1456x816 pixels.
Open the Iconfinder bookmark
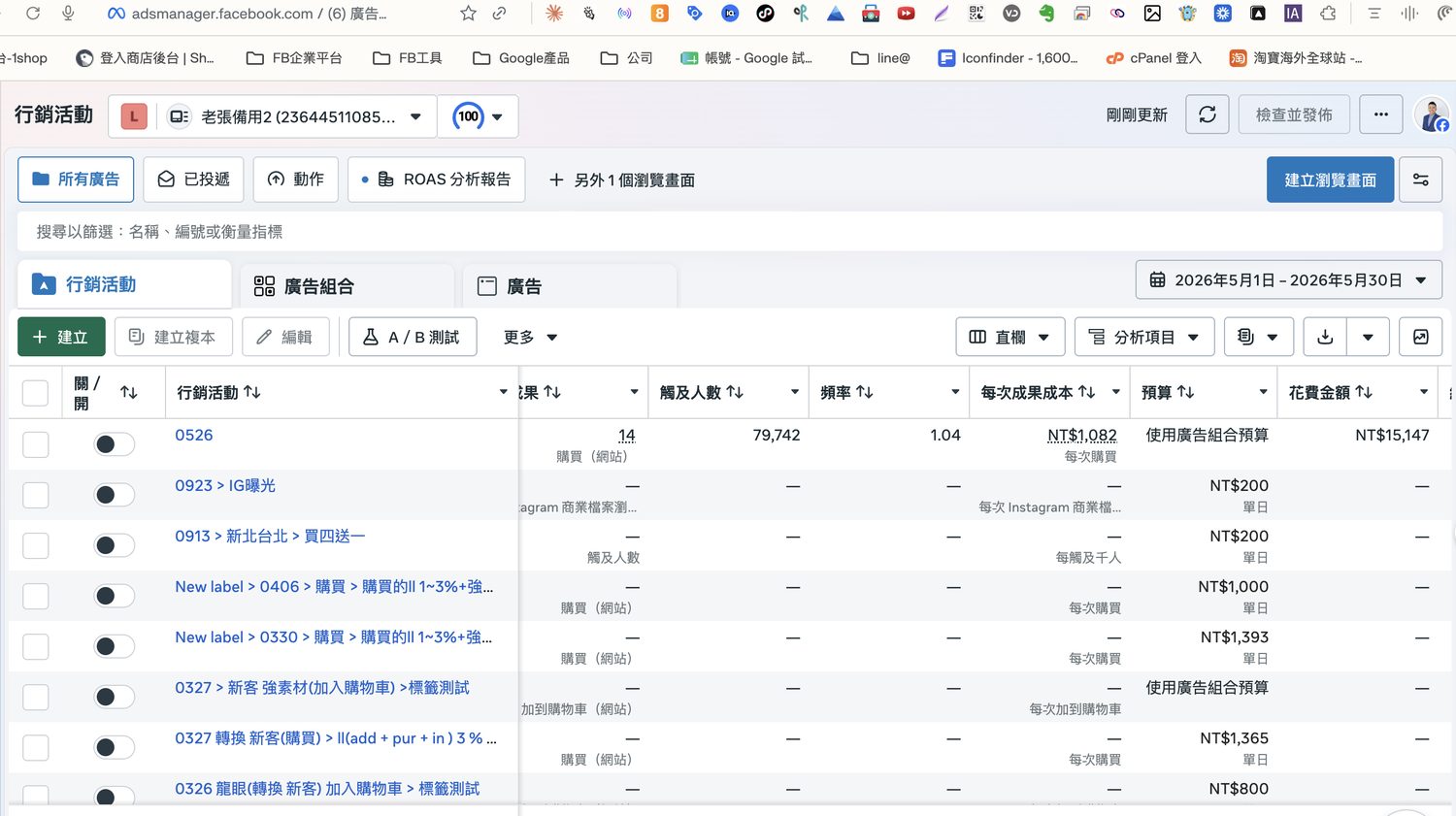coord(1008,58)
